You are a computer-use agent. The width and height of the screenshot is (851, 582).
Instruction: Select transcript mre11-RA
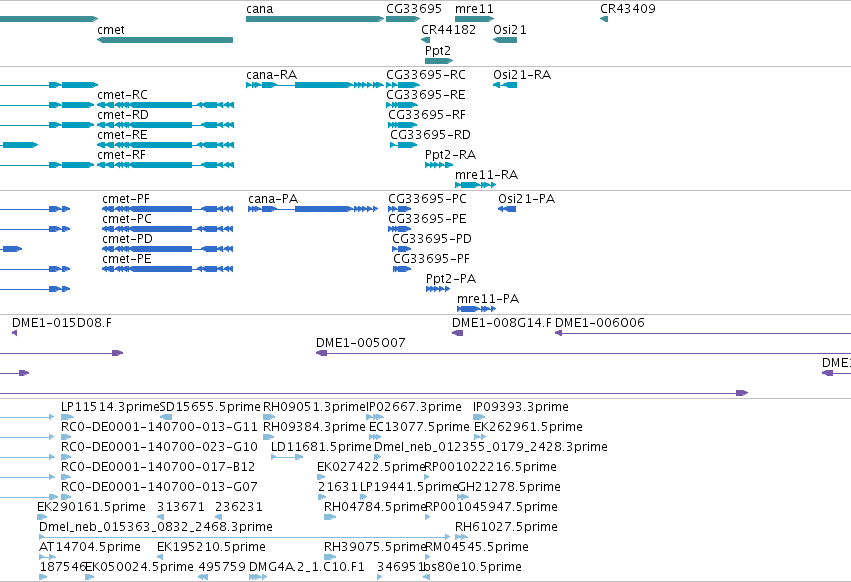[475, 185]
